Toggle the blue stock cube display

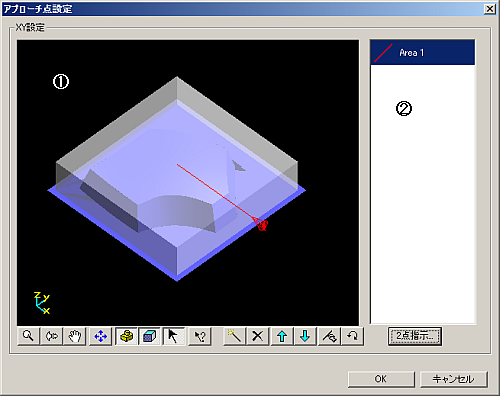149,336
